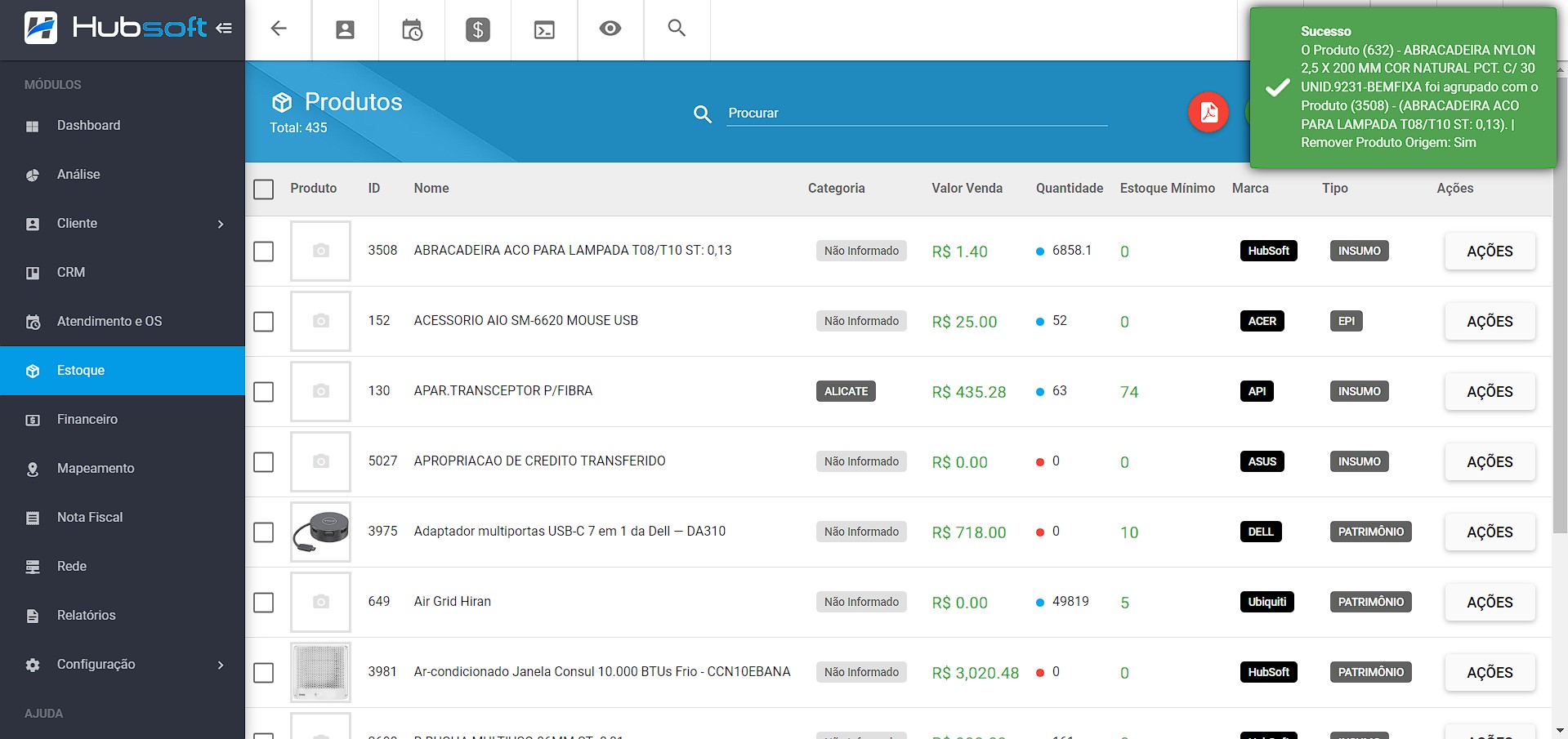This screenshot has height=739, width=1568.
Task: Click the CRM sidebar icon
Action: (x=33, y=273)
